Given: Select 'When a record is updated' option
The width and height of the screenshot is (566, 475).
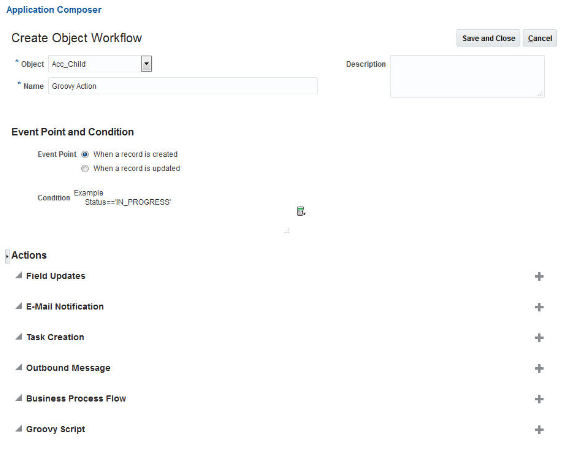Looking at the screenshot, I should 85,169.
